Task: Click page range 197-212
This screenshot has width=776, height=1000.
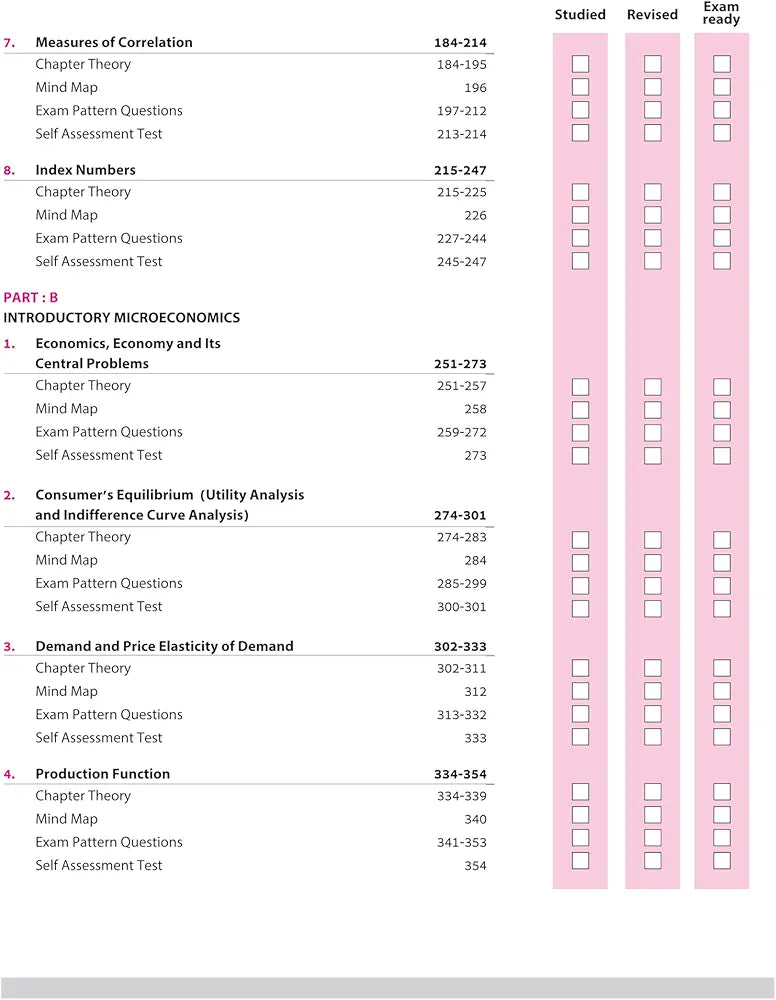Action: [461, 111]
